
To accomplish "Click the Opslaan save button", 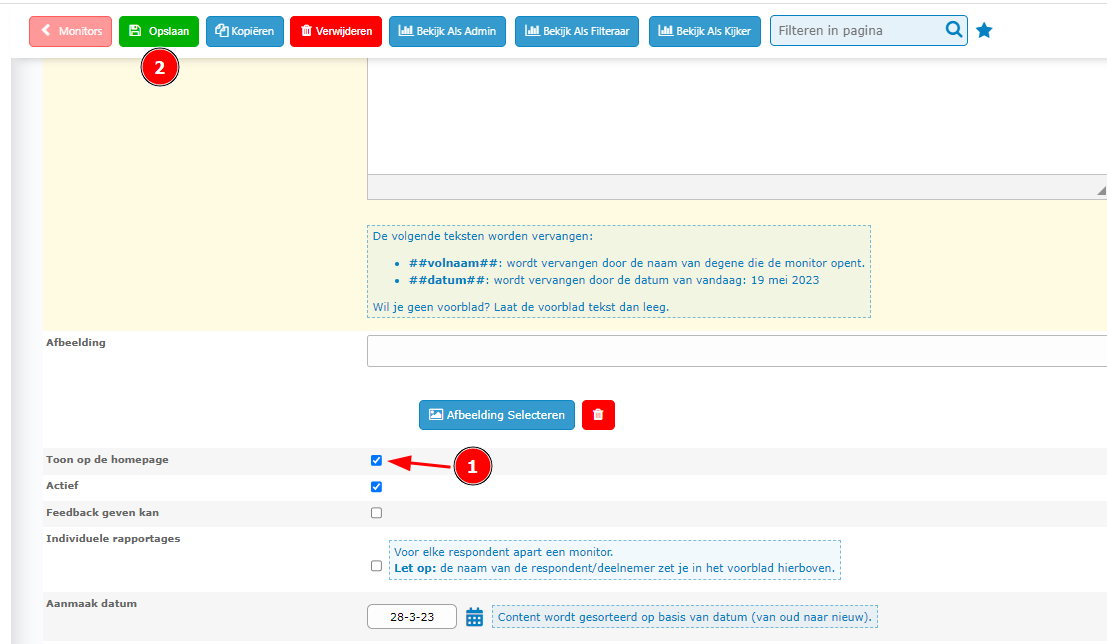I will (x=159, y=31).
